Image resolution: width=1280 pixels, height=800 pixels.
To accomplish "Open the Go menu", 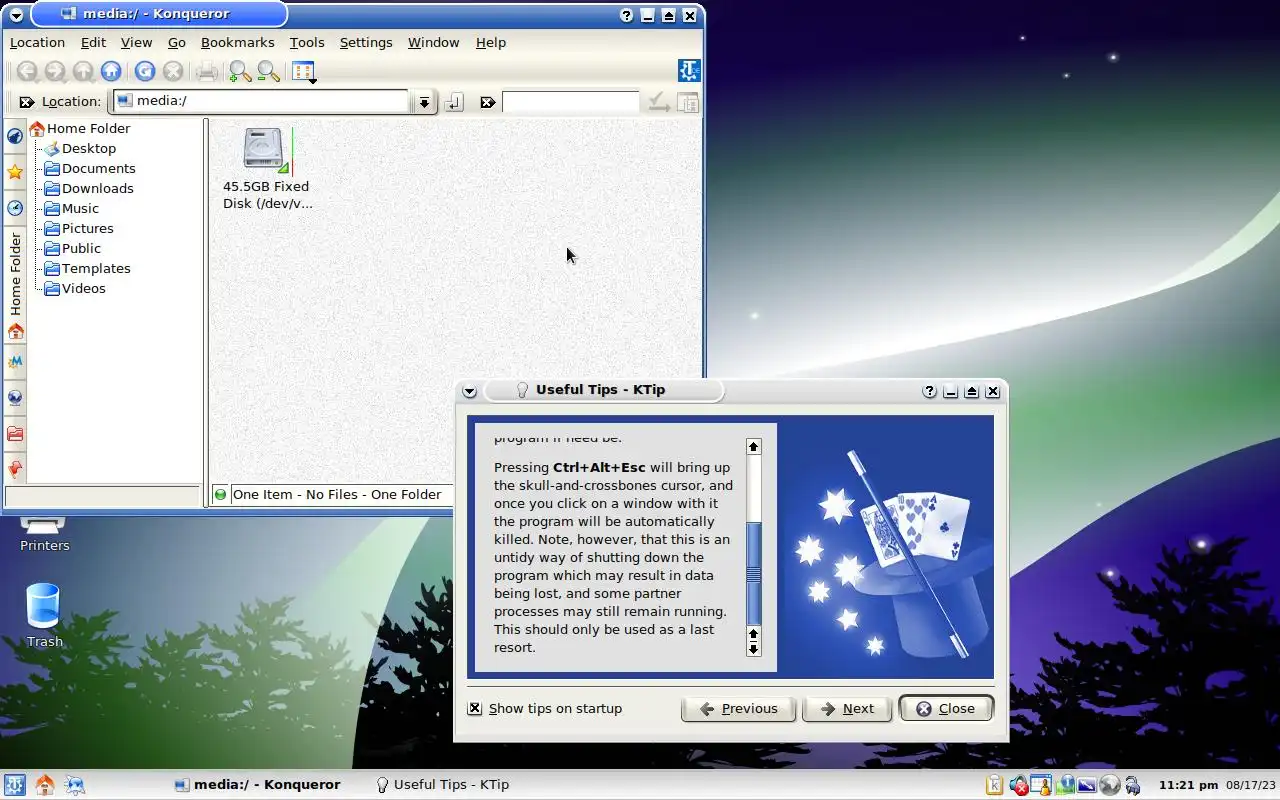I will 177,42.
